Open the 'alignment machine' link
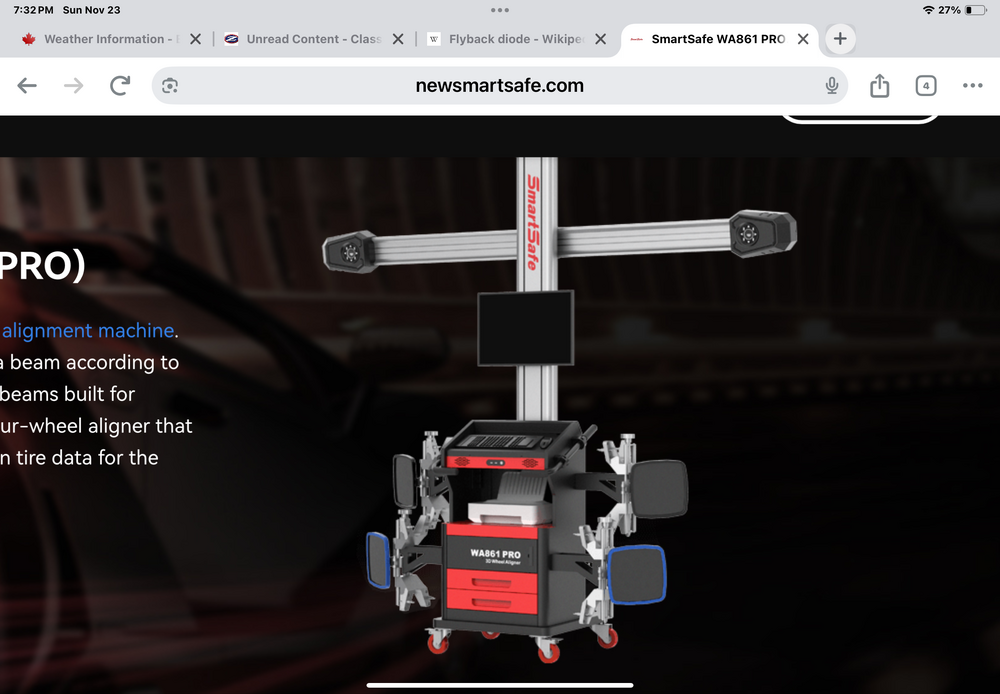The height and width of the screenshot is (694, 1000). pos(88,330)
